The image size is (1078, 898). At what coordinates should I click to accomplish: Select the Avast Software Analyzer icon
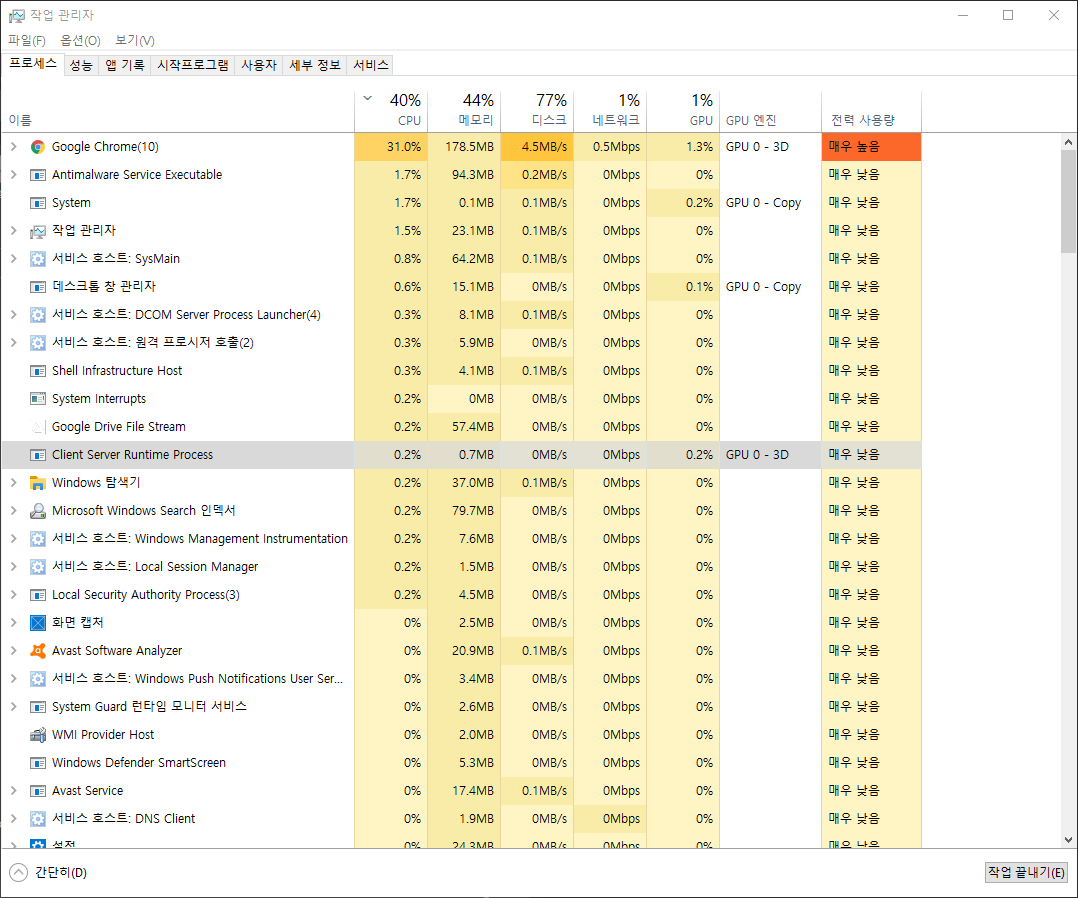coord(37,650)
